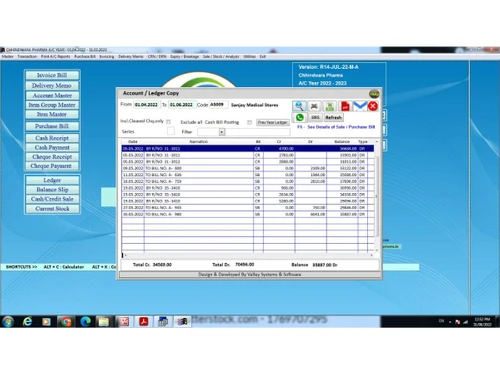Click network computers icon on taskbar
The height and width of the screenshot is (375, 500).
(x=163, y=322)
